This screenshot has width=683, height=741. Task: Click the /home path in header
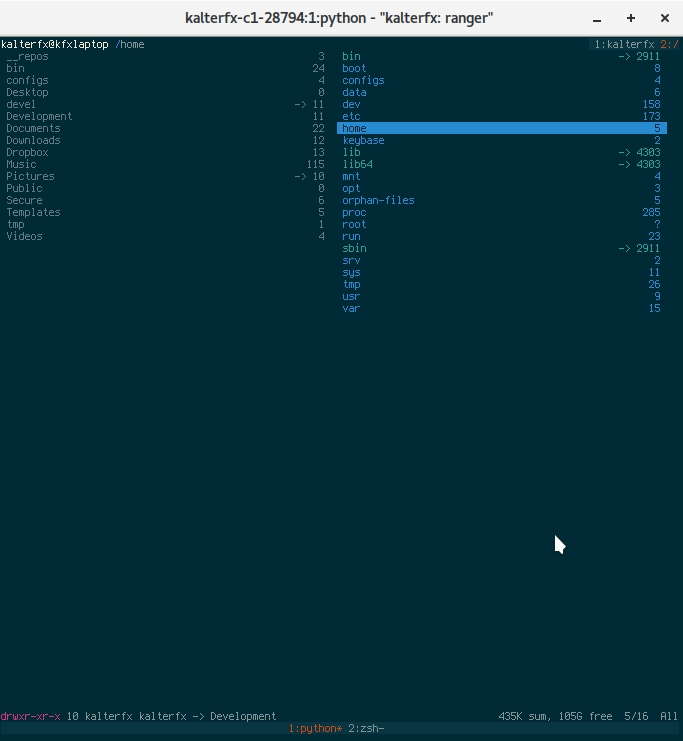pyautogui.click(x=130, y=44)
